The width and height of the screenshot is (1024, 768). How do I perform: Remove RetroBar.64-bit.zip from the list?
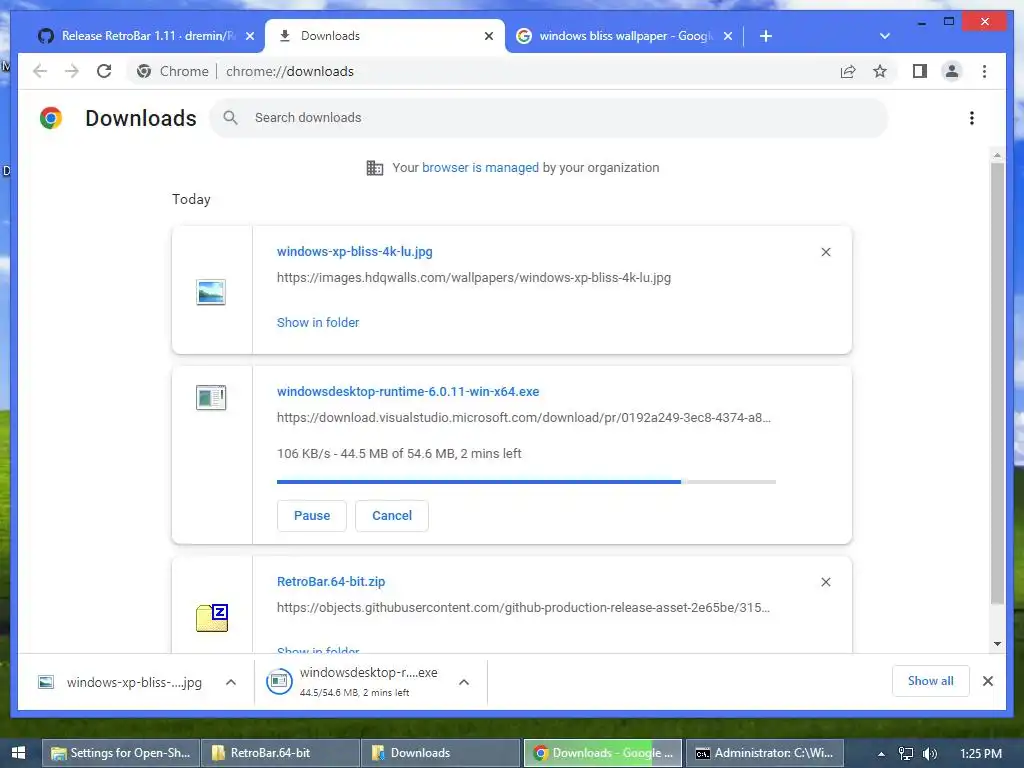tap(825, 582)
